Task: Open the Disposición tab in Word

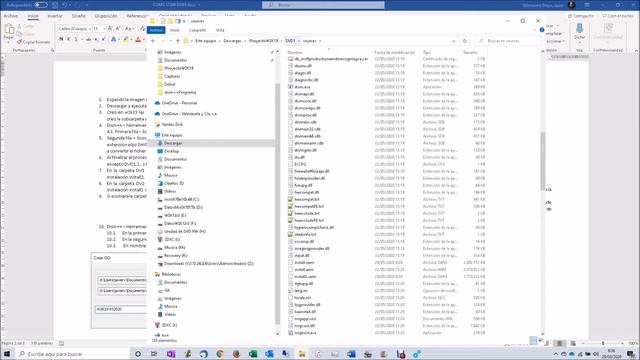Action: [106, 16]
